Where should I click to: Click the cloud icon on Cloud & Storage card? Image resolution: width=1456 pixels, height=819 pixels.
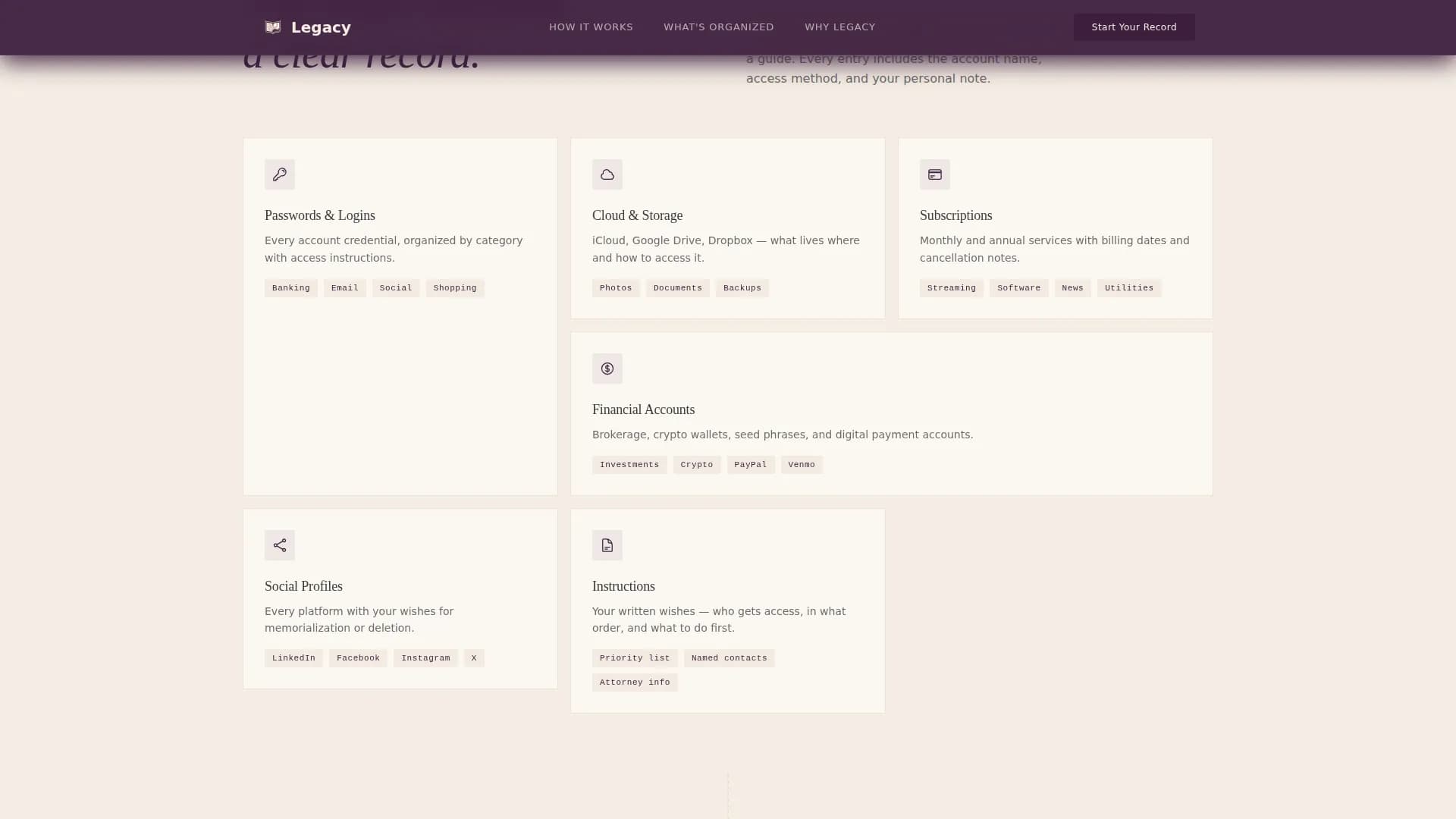pyautogui.click(x=607, y=174)
